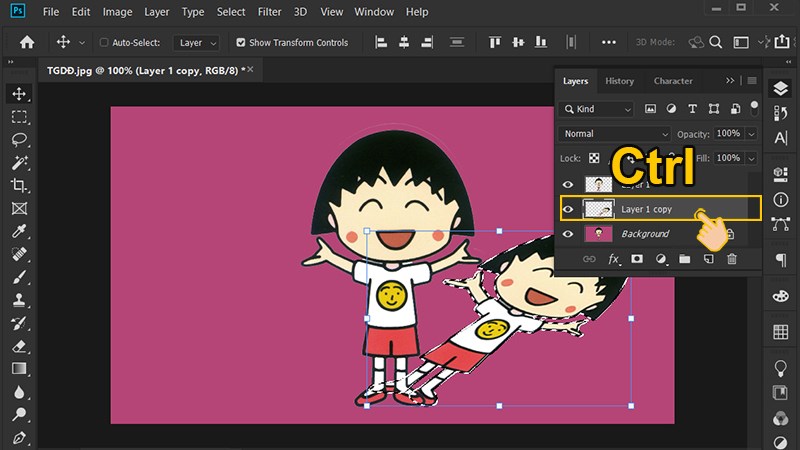Screen dimensions: 800x450
Task: Open layer style fx menu
Action: 614,259
